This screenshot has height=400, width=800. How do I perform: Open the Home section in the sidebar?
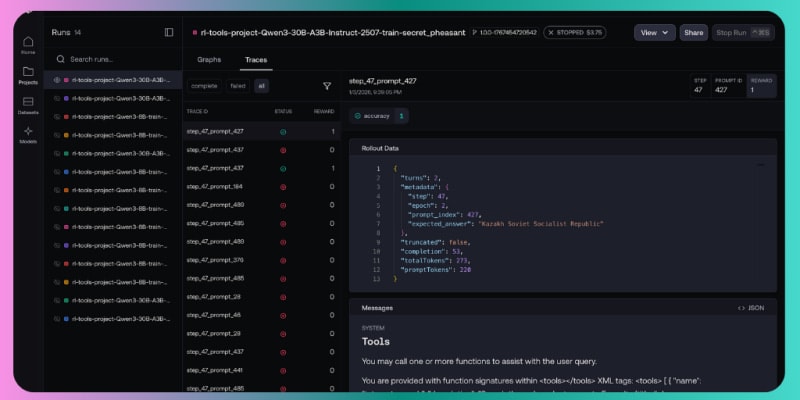pyautogui.click(x=28, y=45)
